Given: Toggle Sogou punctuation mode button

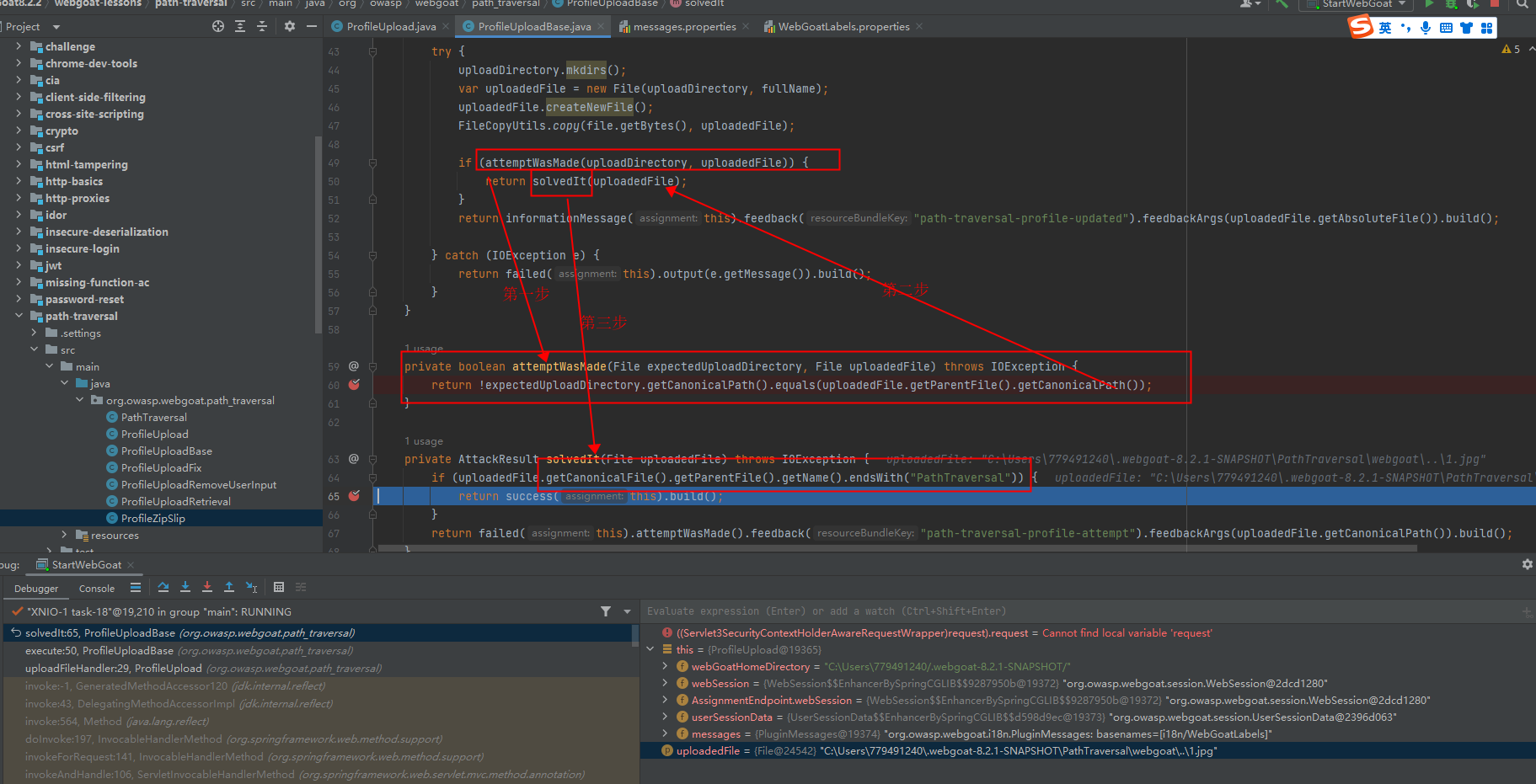Looking at the screenshot, I should tap(1405, 28).
